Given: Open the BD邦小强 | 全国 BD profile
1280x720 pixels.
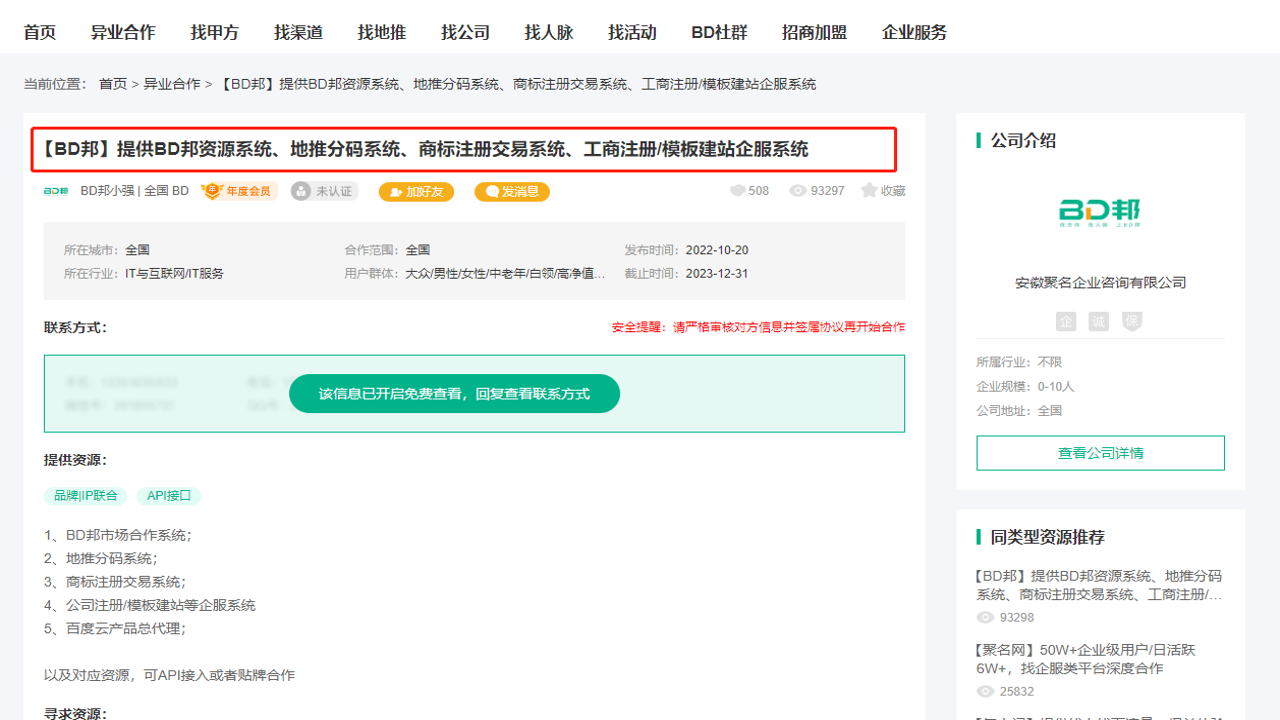Looking at the screenshot, I should (x=134, y=191).
